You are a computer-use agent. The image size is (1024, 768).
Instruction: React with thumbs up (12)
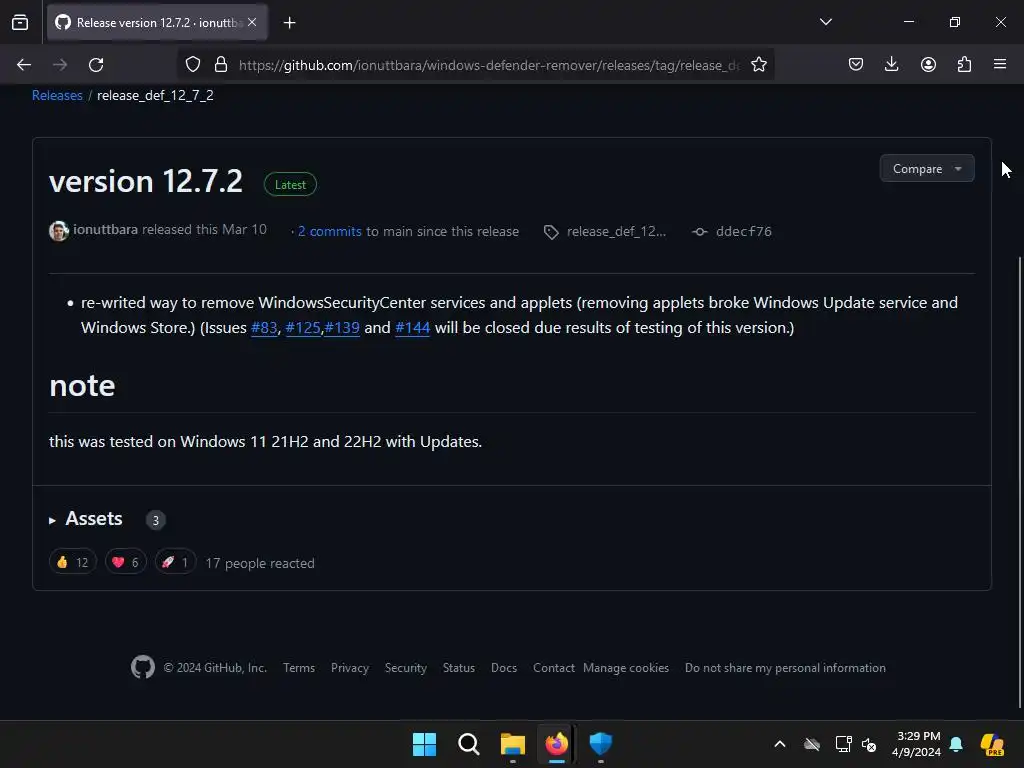[x=72, y=562]
